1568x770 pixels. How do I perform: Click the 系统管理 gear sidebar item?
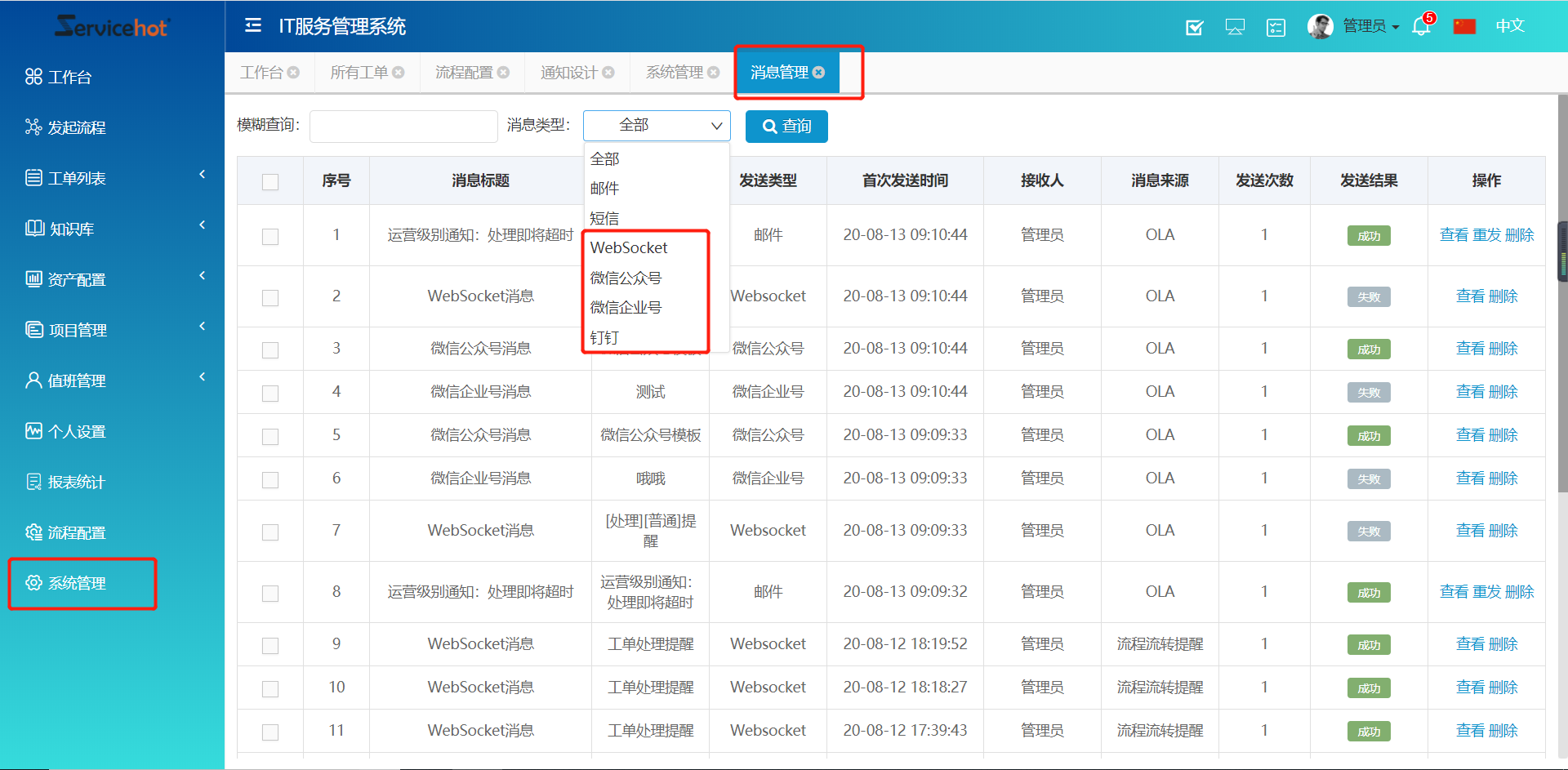click(x=78, y=583)
